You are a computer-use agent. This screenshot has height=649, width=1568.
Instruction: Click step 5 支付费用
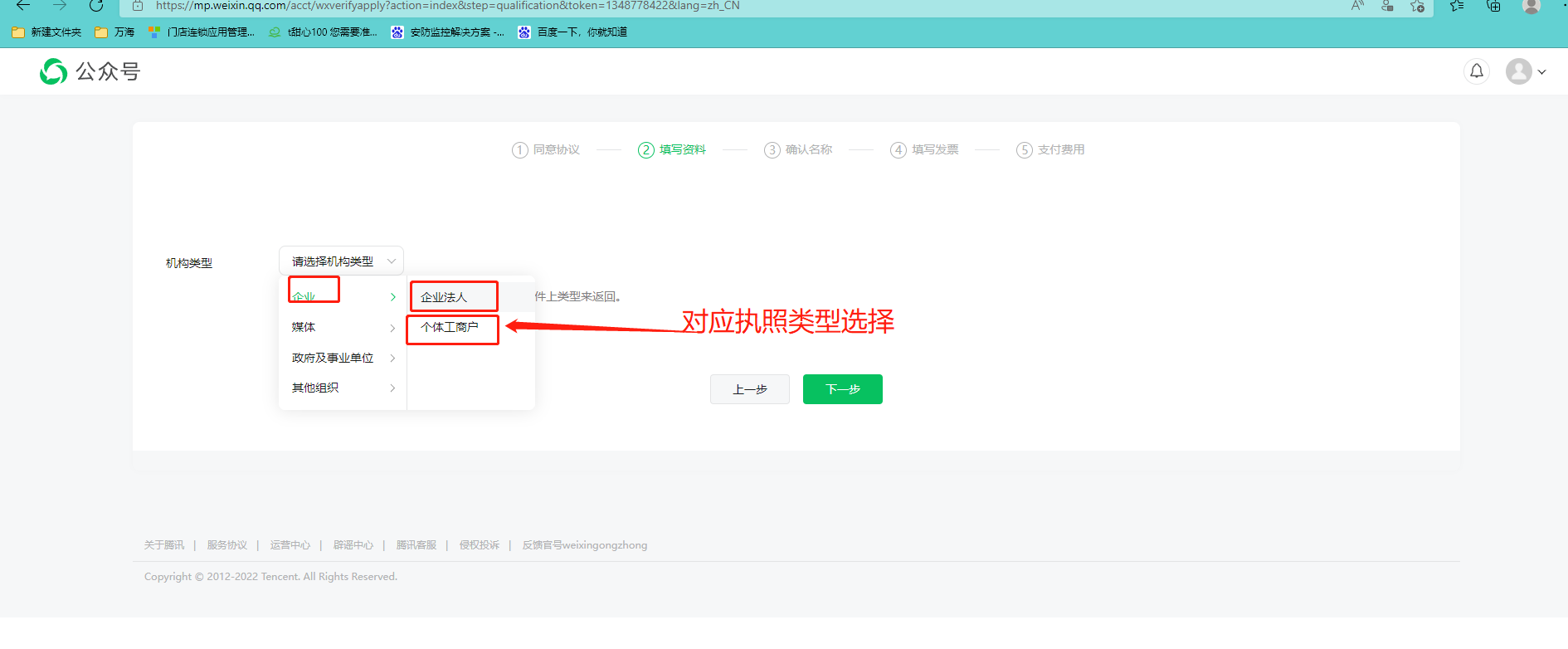click(x=1050, y=149)
